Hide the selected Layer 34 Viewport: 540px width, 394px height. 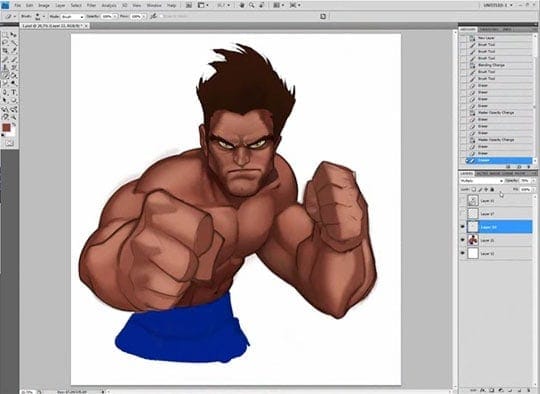pos(463,227)
